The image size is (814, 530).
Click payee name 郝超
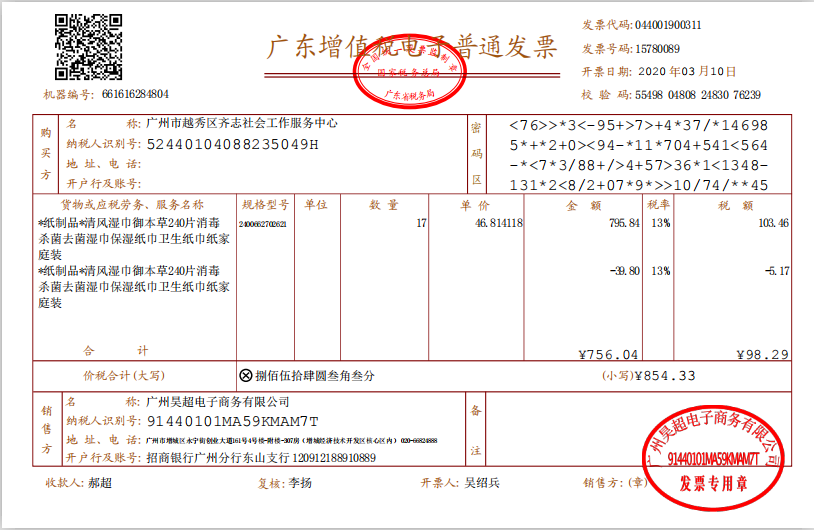point(100,483)
